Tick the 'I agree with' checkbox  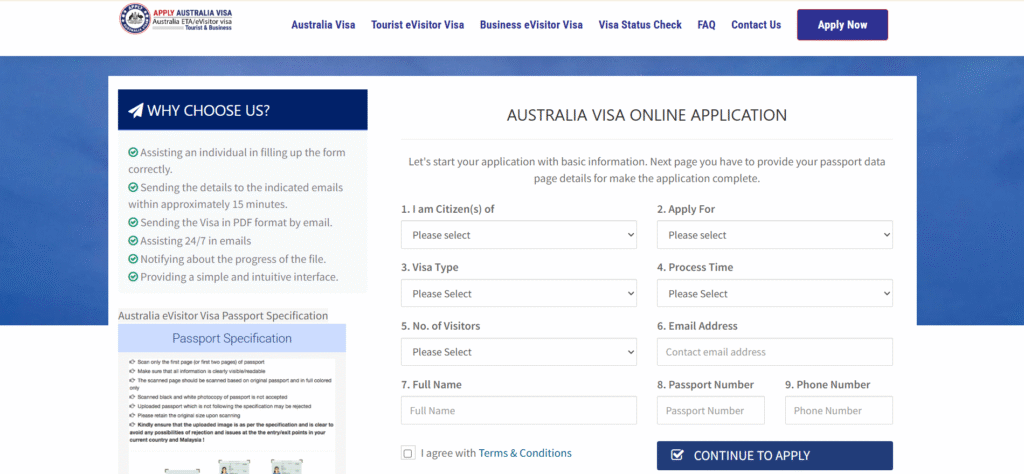[408, 453]
